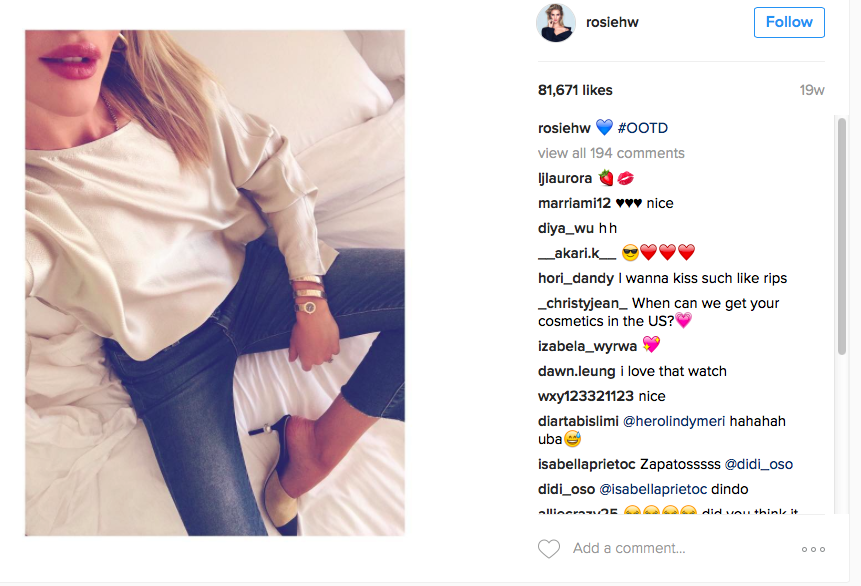Open the @herolindymeri mention link
The image size is (861, 586).
[674, 421]
